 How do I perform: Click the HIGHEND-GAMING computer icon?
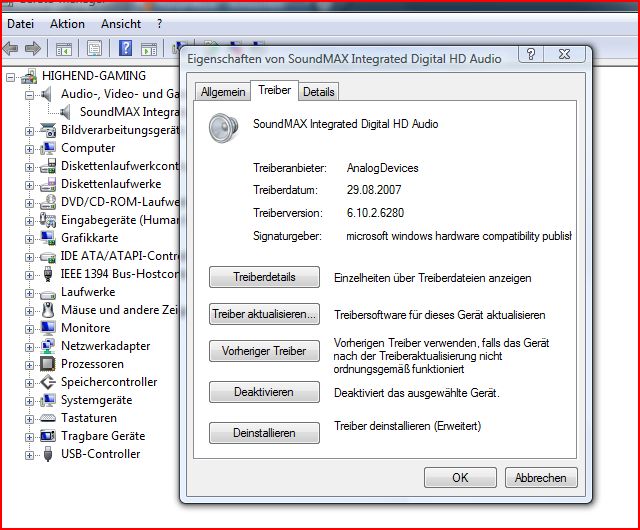(29, 76)
